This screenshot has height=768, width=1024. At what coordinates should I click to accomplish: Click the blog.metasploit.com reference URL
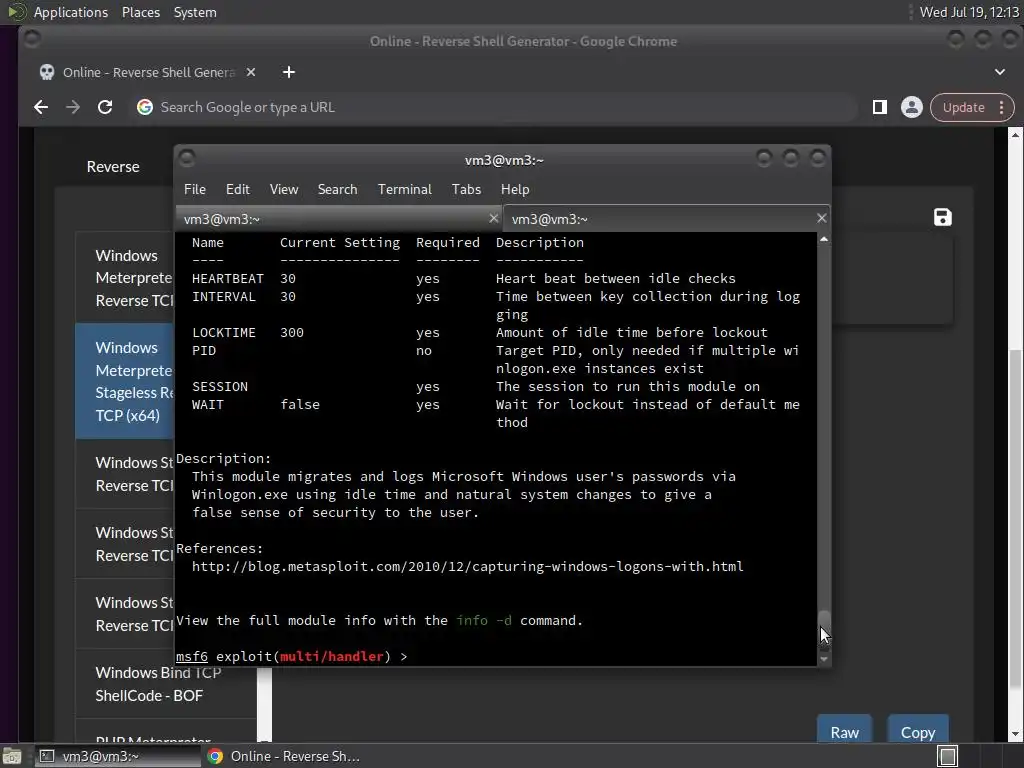click(468, 566)
